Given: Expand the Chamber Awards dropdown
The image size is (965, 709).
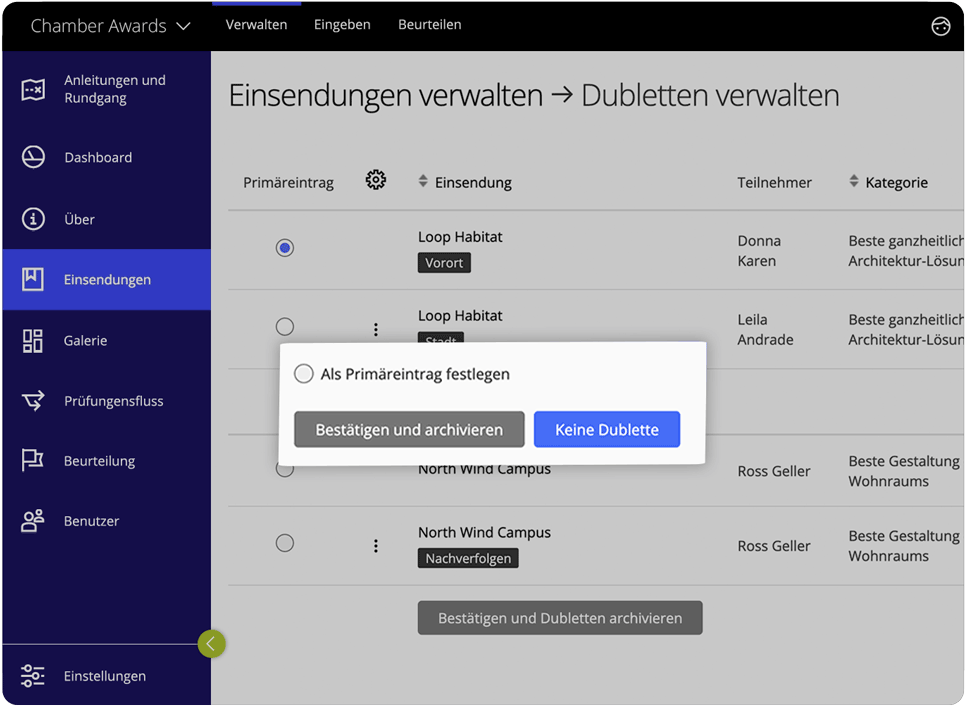Looking at the screenshot, I should click(x=111, y=26).
